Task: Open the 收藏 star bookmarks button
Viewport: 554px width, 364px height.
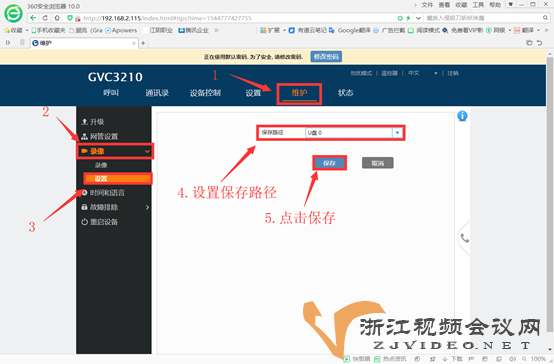Action: 13,30
